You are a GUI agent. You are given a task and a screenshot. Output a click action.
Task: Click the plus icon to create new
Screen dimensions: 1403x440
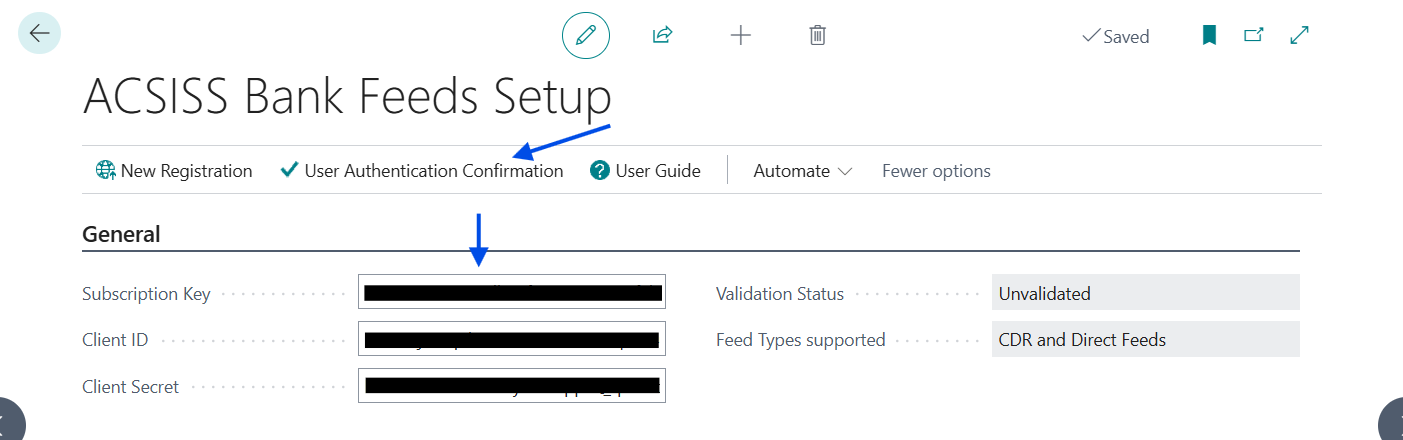(740, 35)
